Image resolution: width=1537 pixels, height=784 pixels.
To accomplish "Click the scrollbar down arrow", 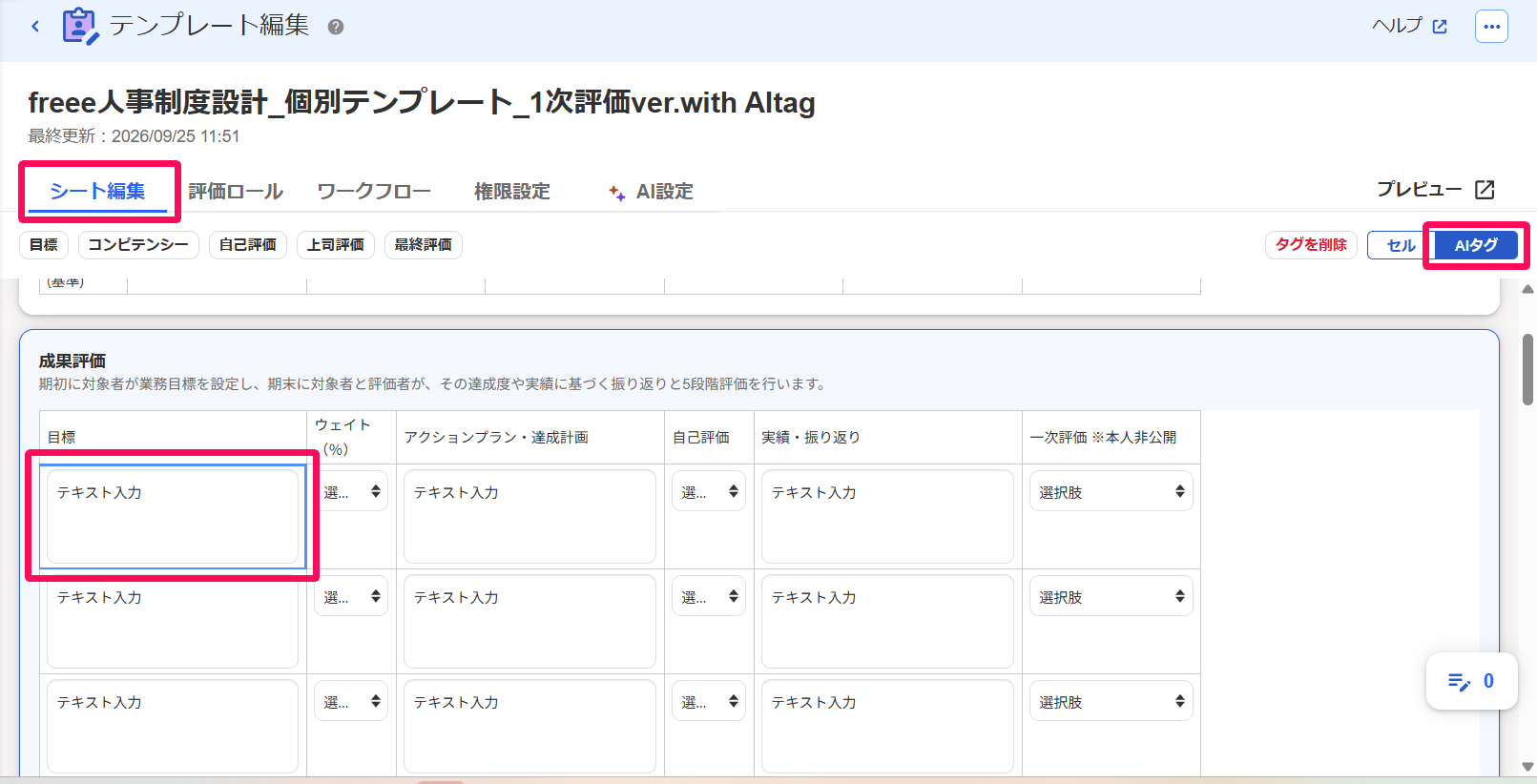I will click(x=1527, y=767).
